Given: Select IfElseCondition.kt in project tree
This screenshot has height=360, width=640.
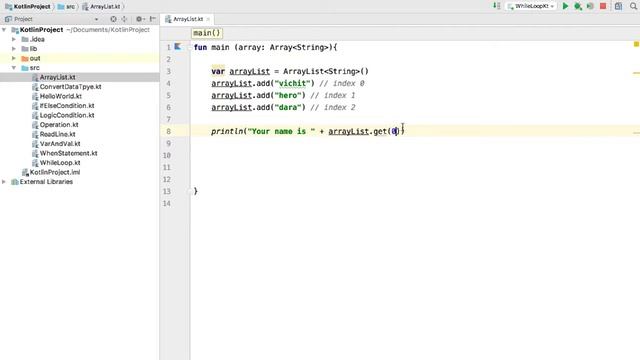Looking at the screenshot, I should (67, 106).
